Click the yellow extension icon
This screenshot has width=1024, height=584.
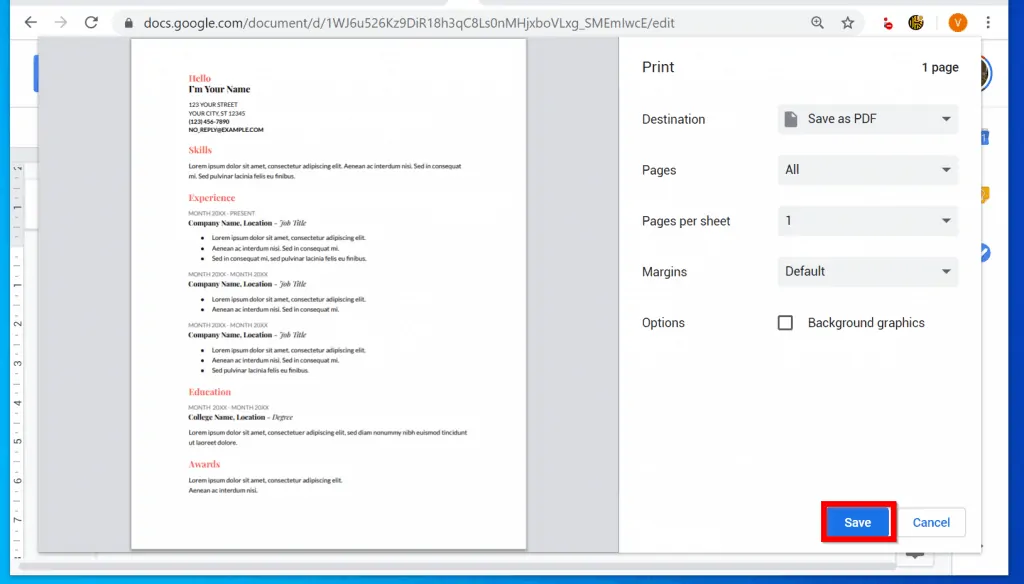918,22
